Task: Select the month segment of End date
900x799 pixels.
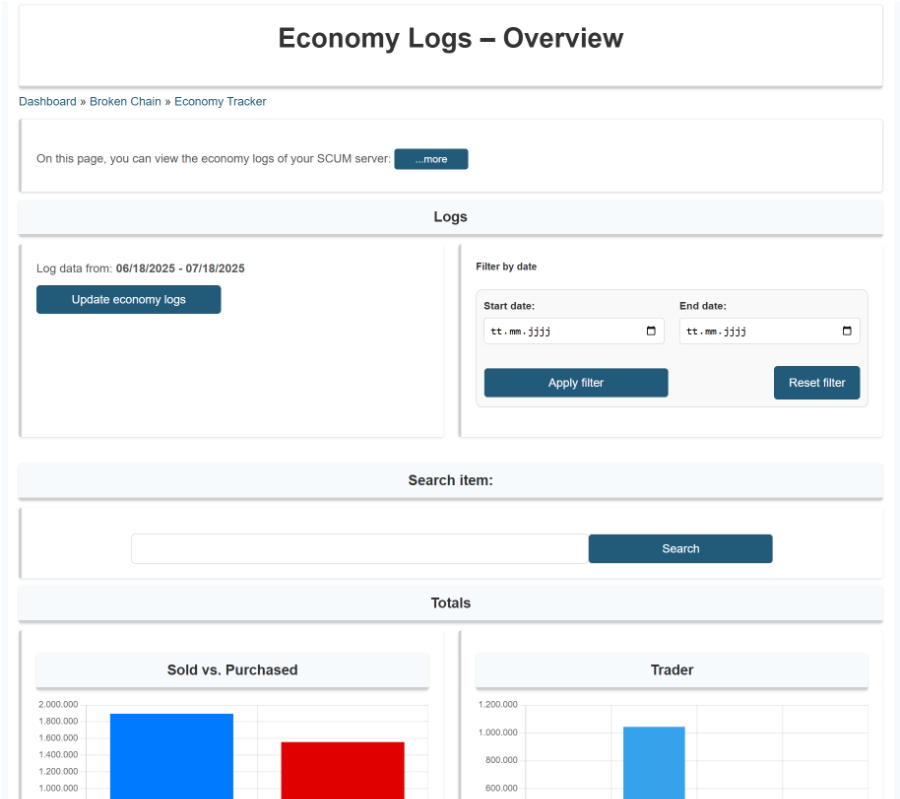Action: tap(713, 332)
